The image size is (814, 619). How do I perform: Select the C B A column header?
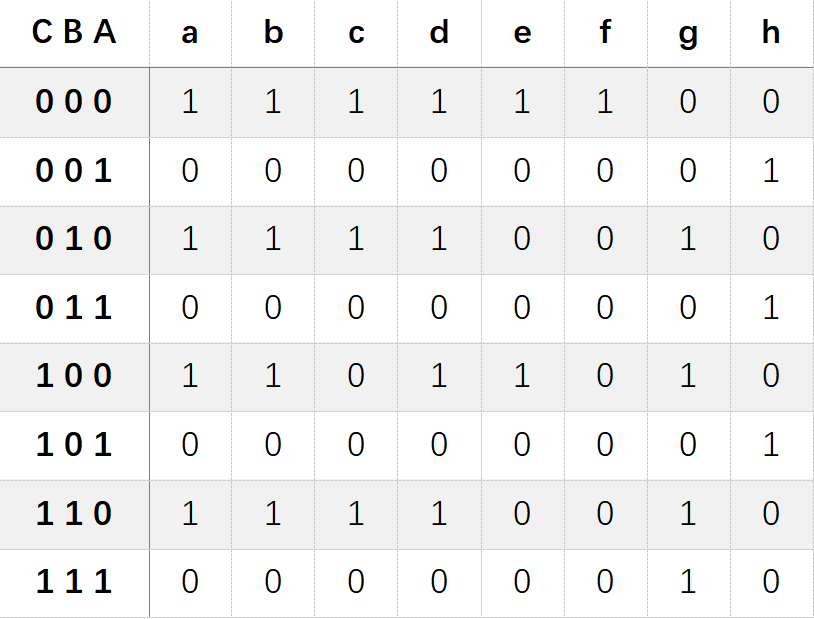(x=74, y=32)
